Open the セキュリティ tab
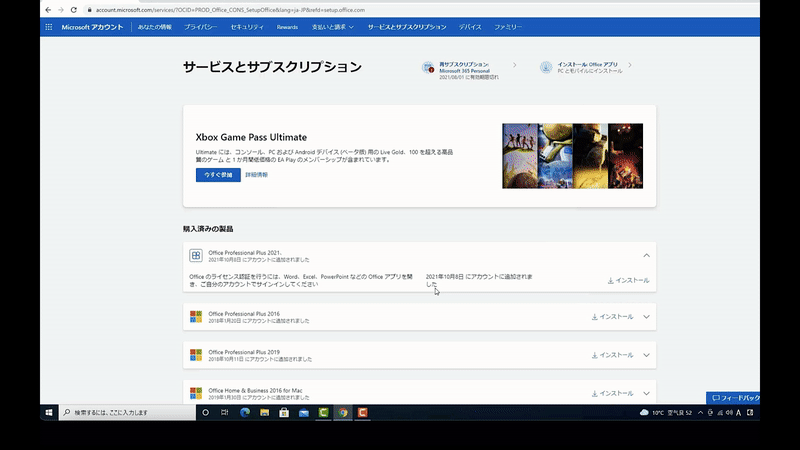 (247, 27)
